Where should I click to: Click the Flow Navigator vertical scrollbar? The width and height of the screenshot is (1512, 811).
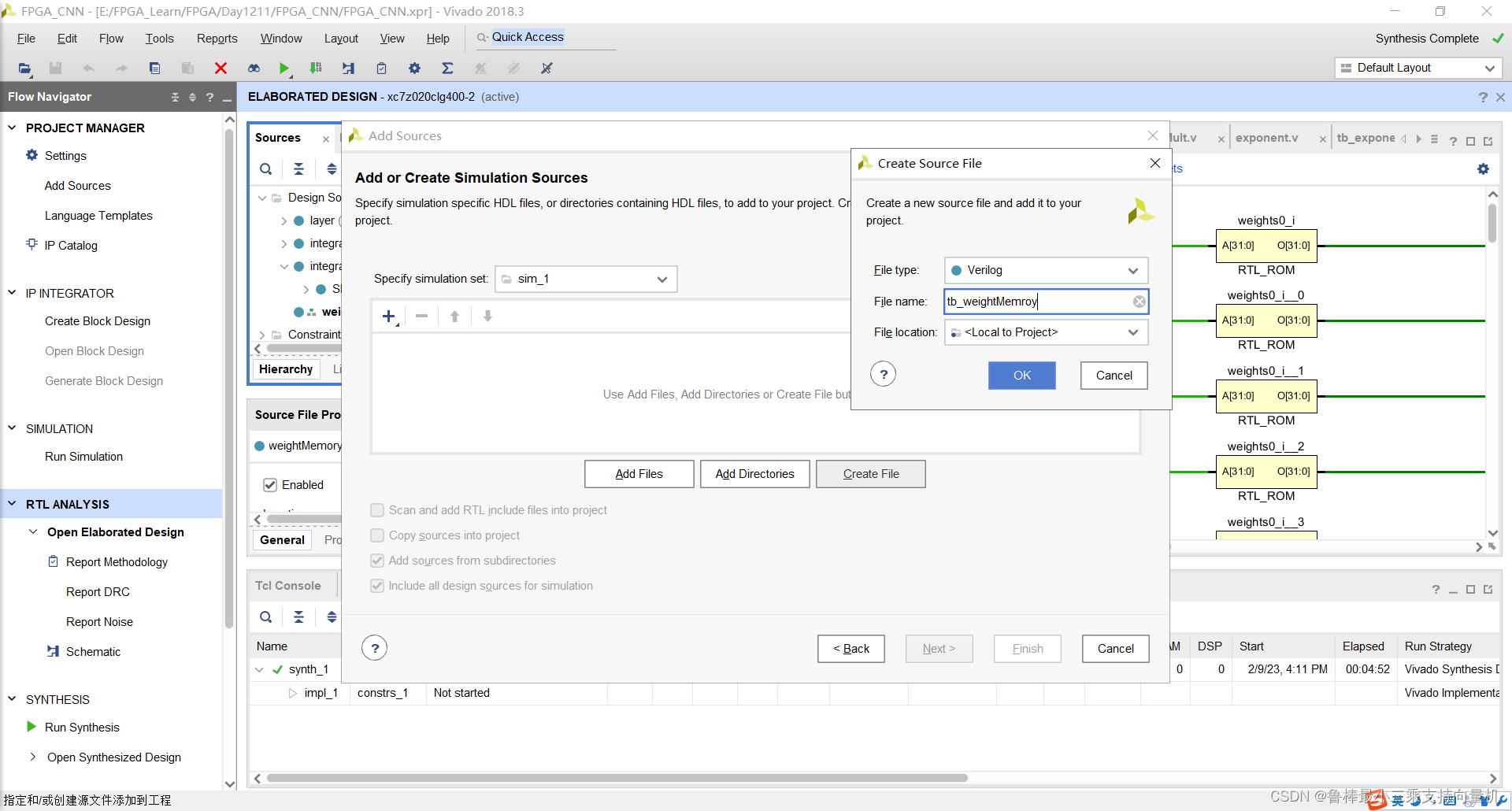click(x=229, y=378)
